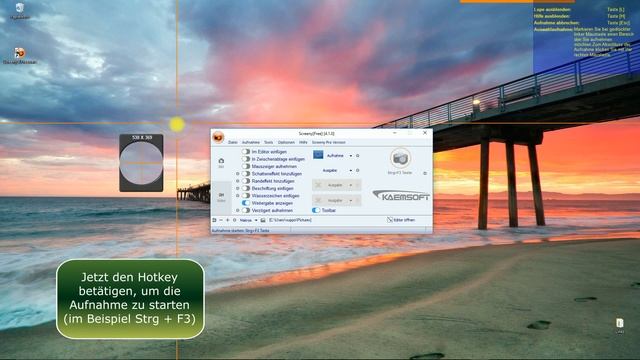Open the Makros dropdown in bottom toolbar
This screenshot has width=640, height=360.
249,220
